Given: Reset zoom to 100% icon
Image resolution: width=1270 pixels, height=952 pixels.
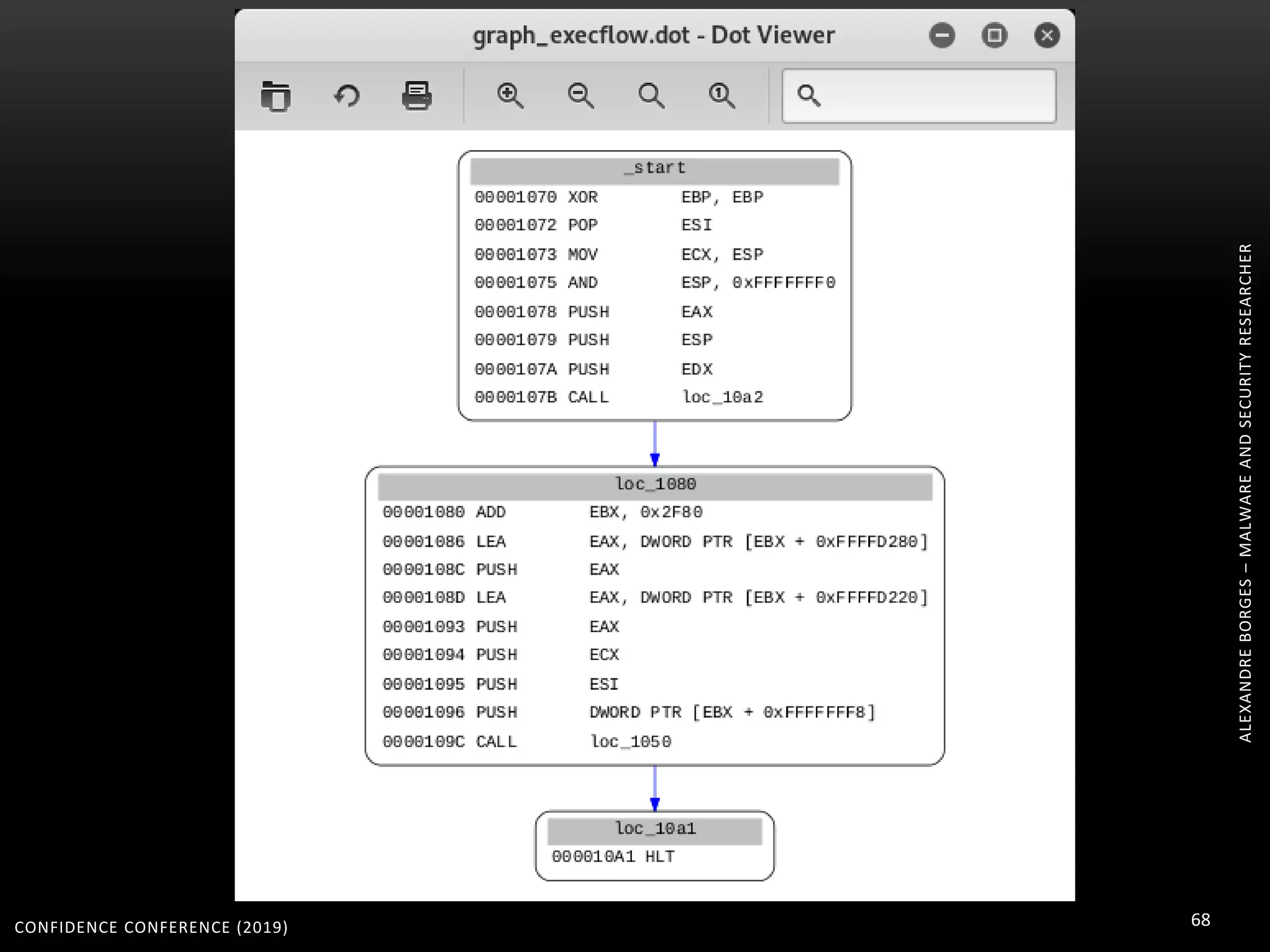Looking at the screenshot, I should [x=722, y=96].
